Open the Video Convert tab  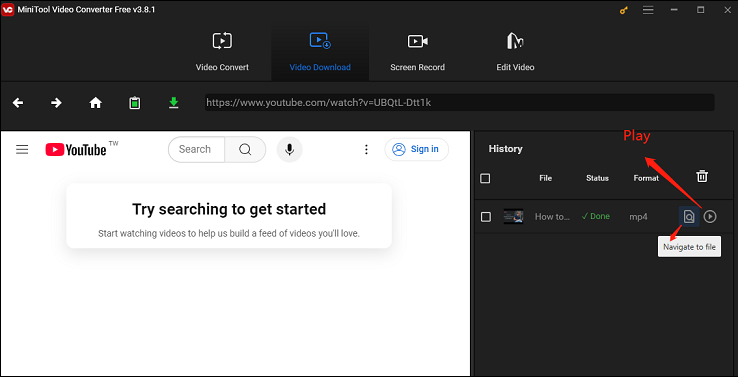click(222, 52)
